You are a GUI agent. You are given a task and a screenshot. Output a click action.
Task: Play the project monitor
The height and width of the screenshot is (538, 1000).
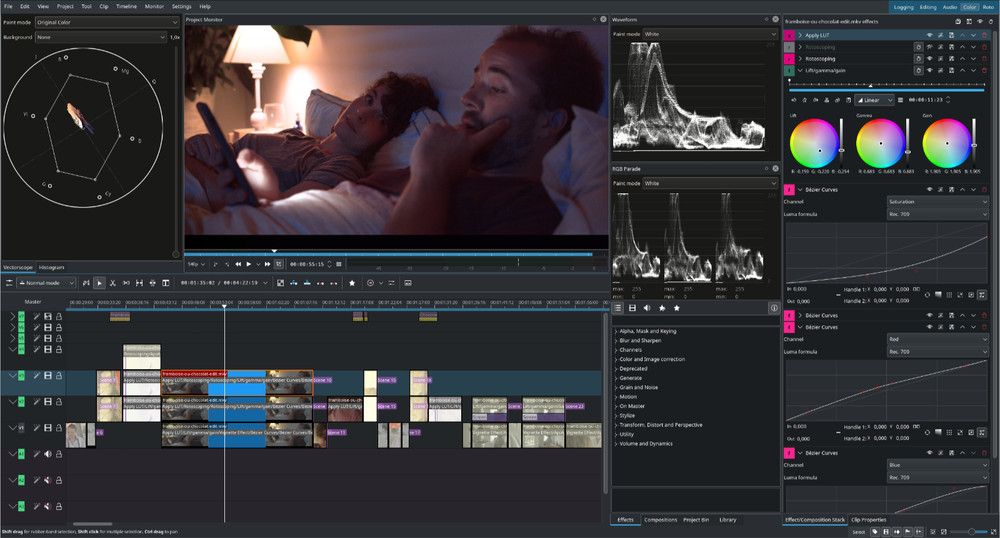pos(249,264)
